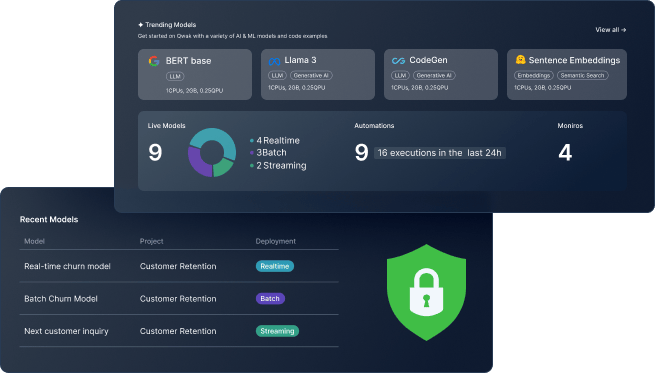Click the Meta icon on Llama 3 card
Screen dimensions: 655x373
[x=274, y=61]
